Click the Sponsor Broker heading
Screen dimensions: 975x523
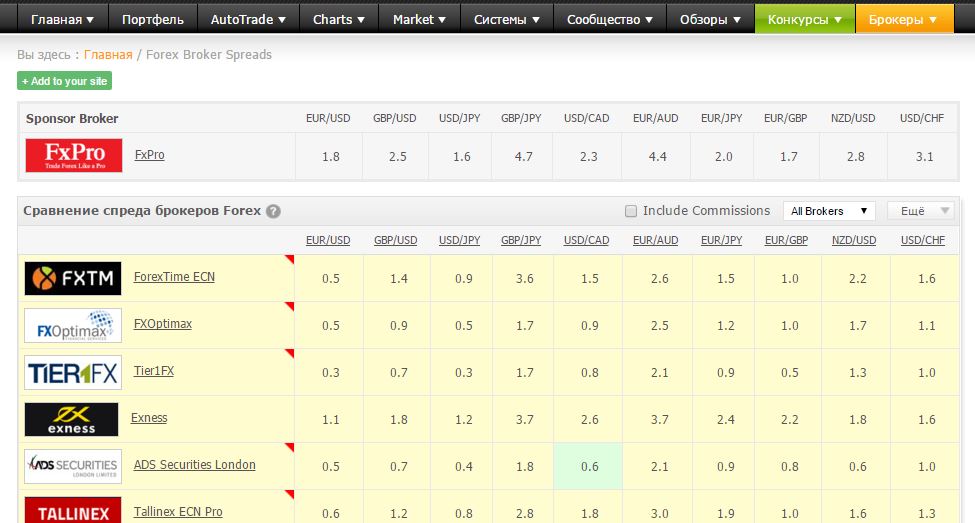pos(72,119)
